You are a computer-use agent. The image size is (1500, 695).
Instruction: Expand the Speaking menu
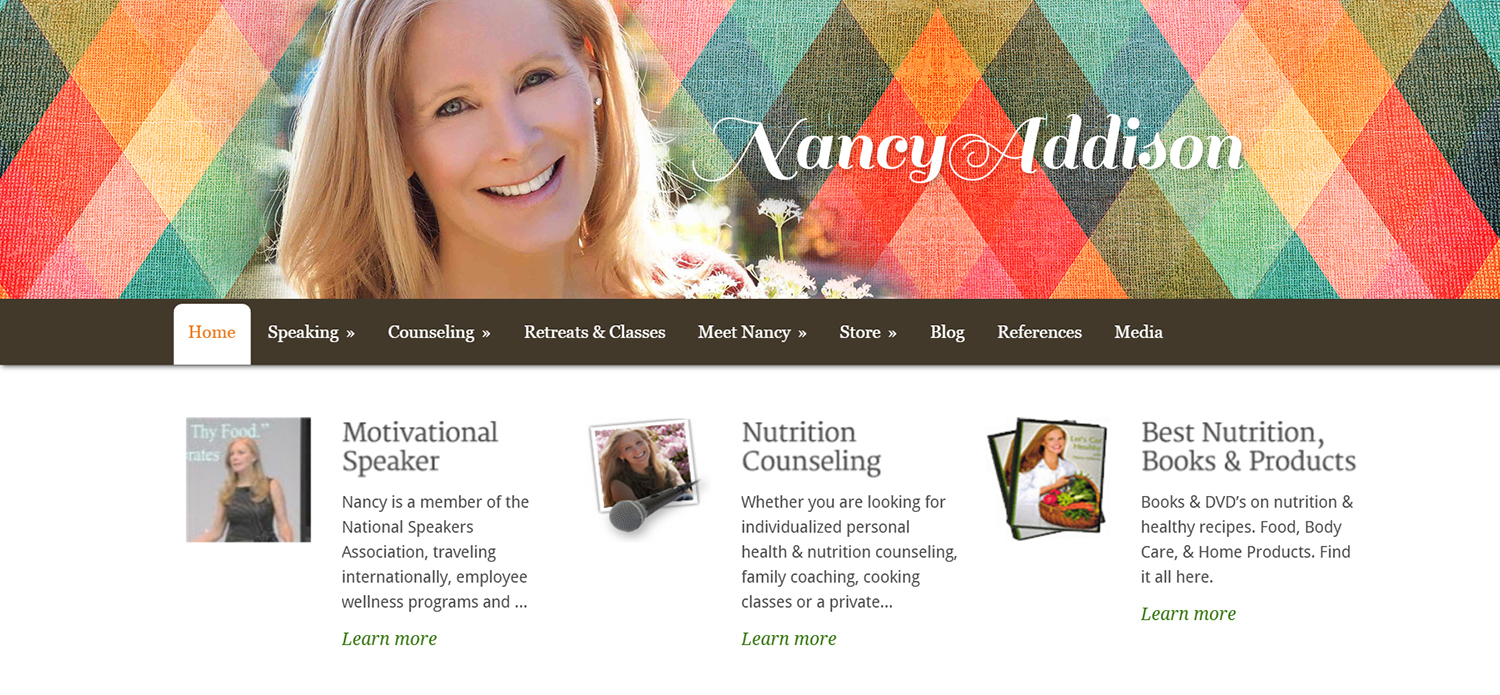[x=311, y=333]
